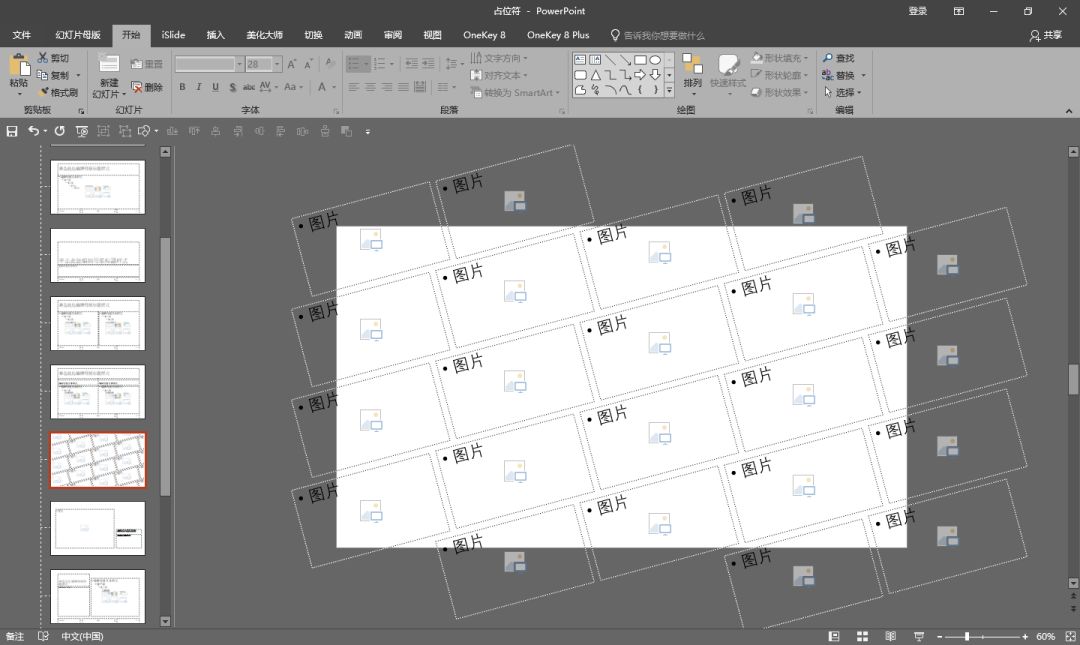Click the 格式刷 format painter button
The image size is (1080, 645).
click(59, 92)
